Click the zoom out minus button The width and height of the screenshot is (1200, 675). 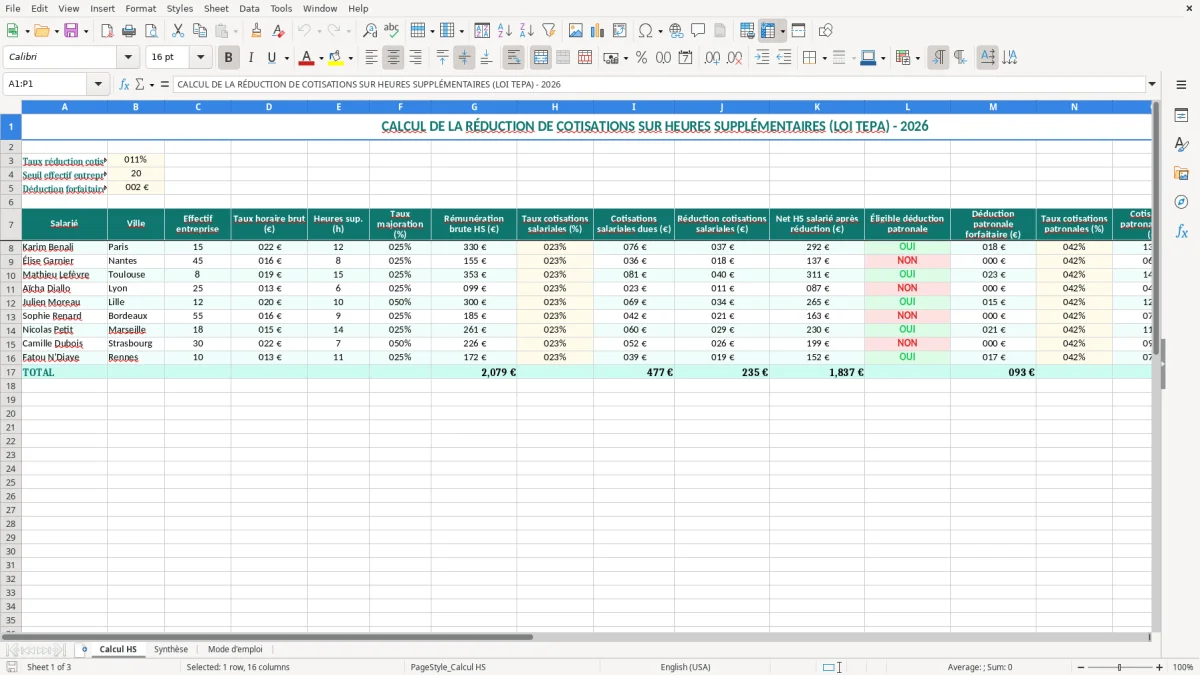(1081, 667)
